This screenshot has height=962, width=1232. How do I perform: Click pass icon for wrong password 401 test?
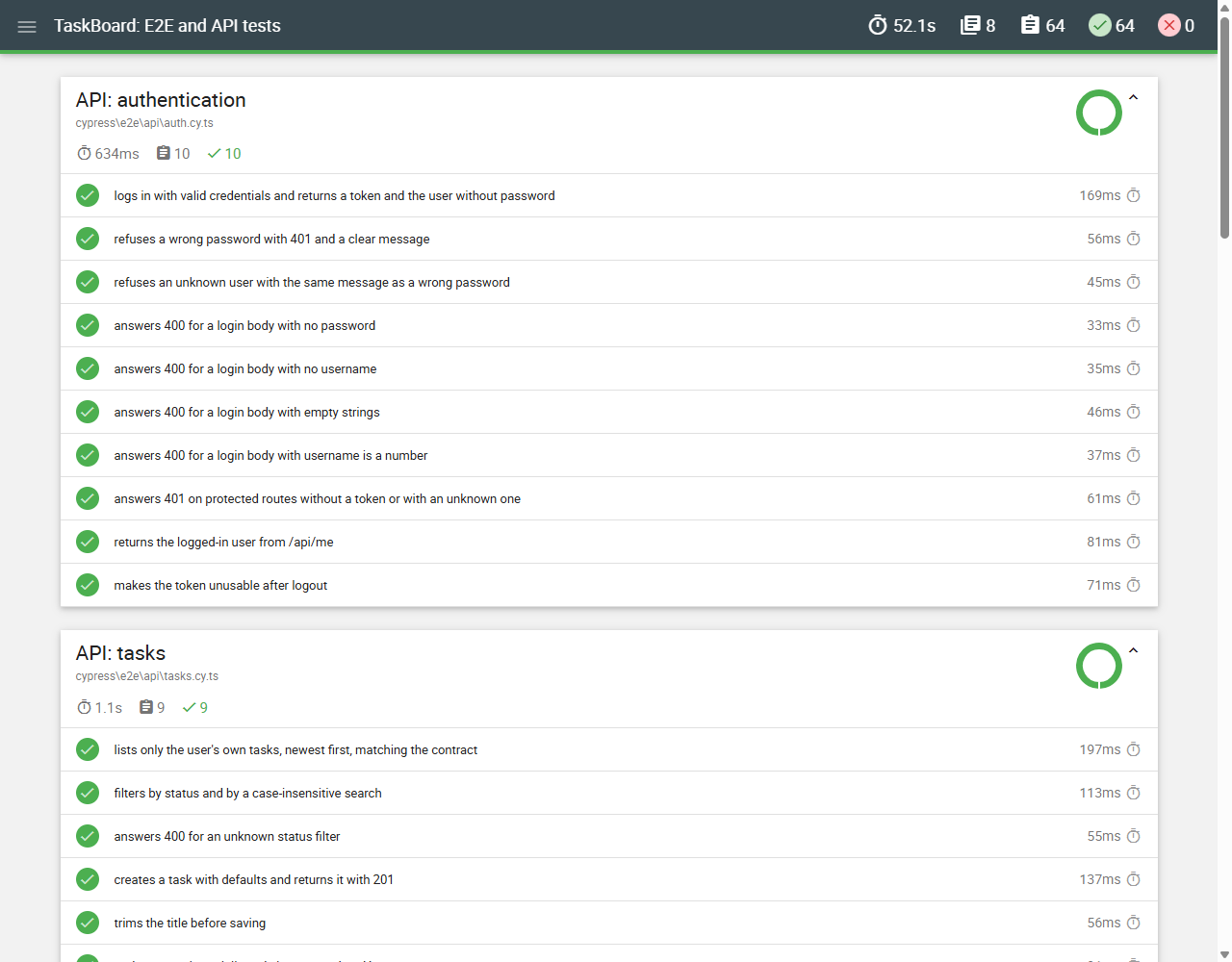pos(88,239)
